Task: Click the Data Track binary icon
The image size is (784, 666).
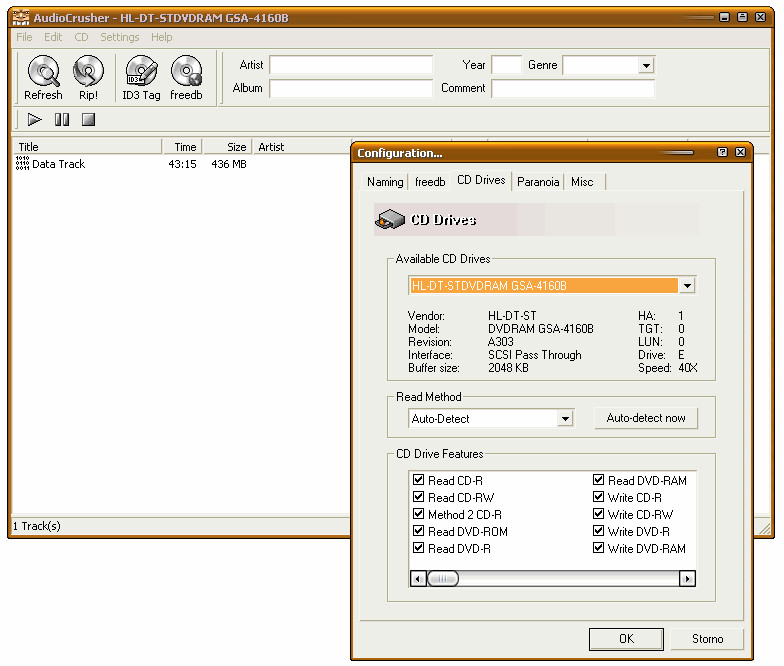Action: point(22,164)
